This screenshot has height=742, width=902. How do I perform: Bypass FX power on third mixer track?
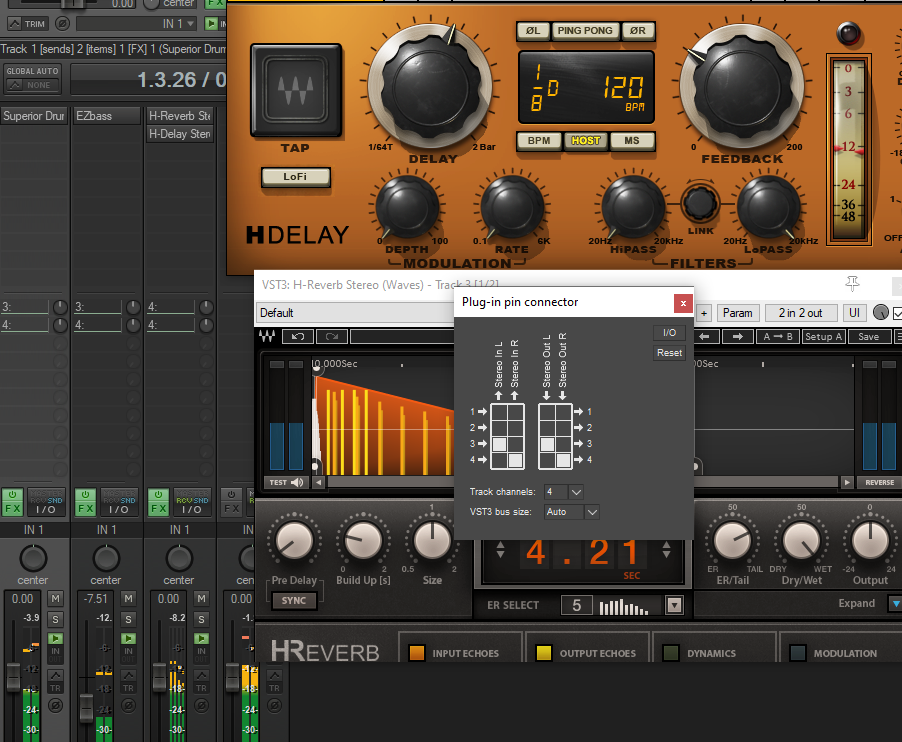(158, 495)
